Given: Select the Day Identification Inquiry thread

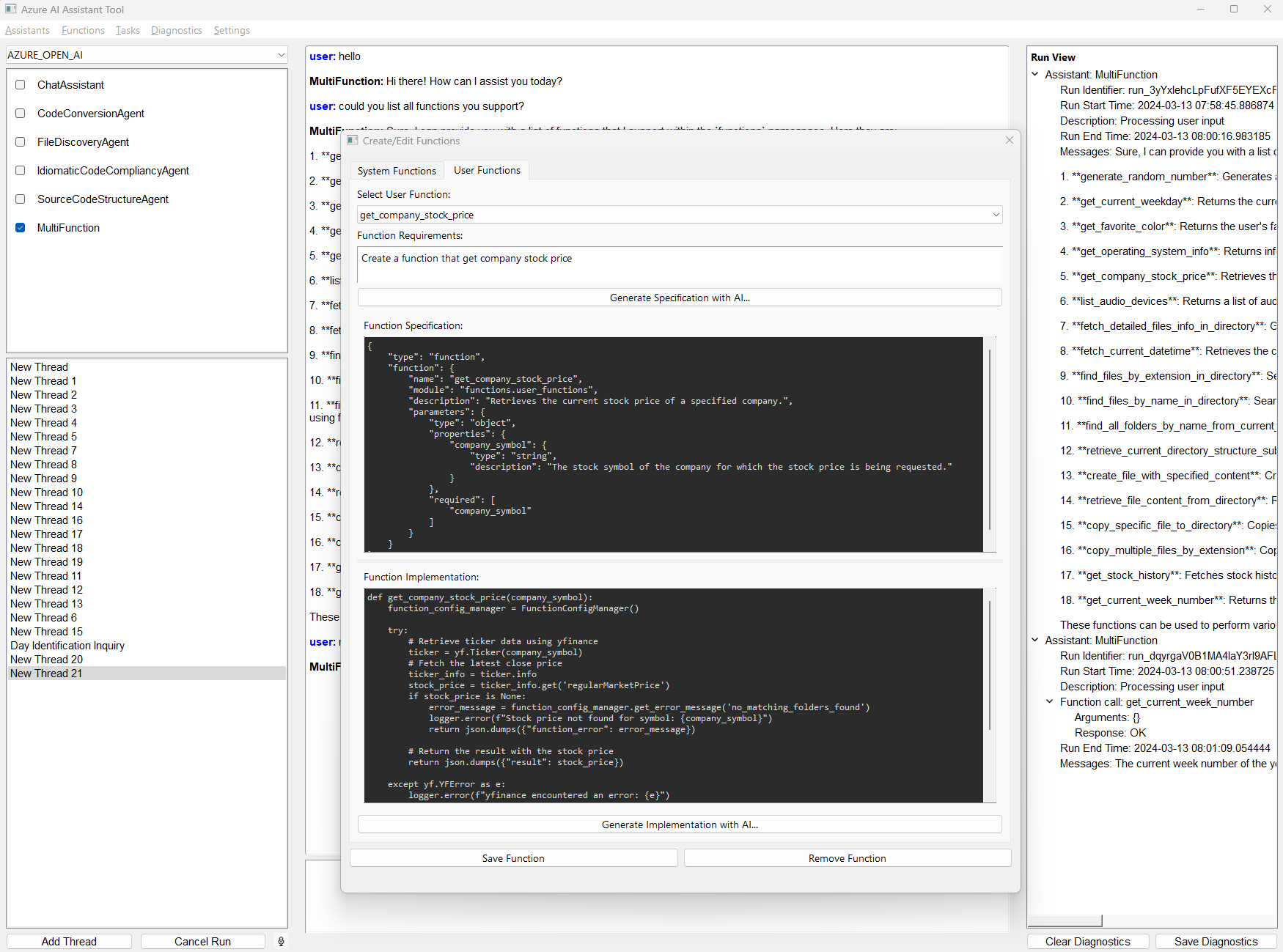Looking at the screenshot, I should click(67, 645).
